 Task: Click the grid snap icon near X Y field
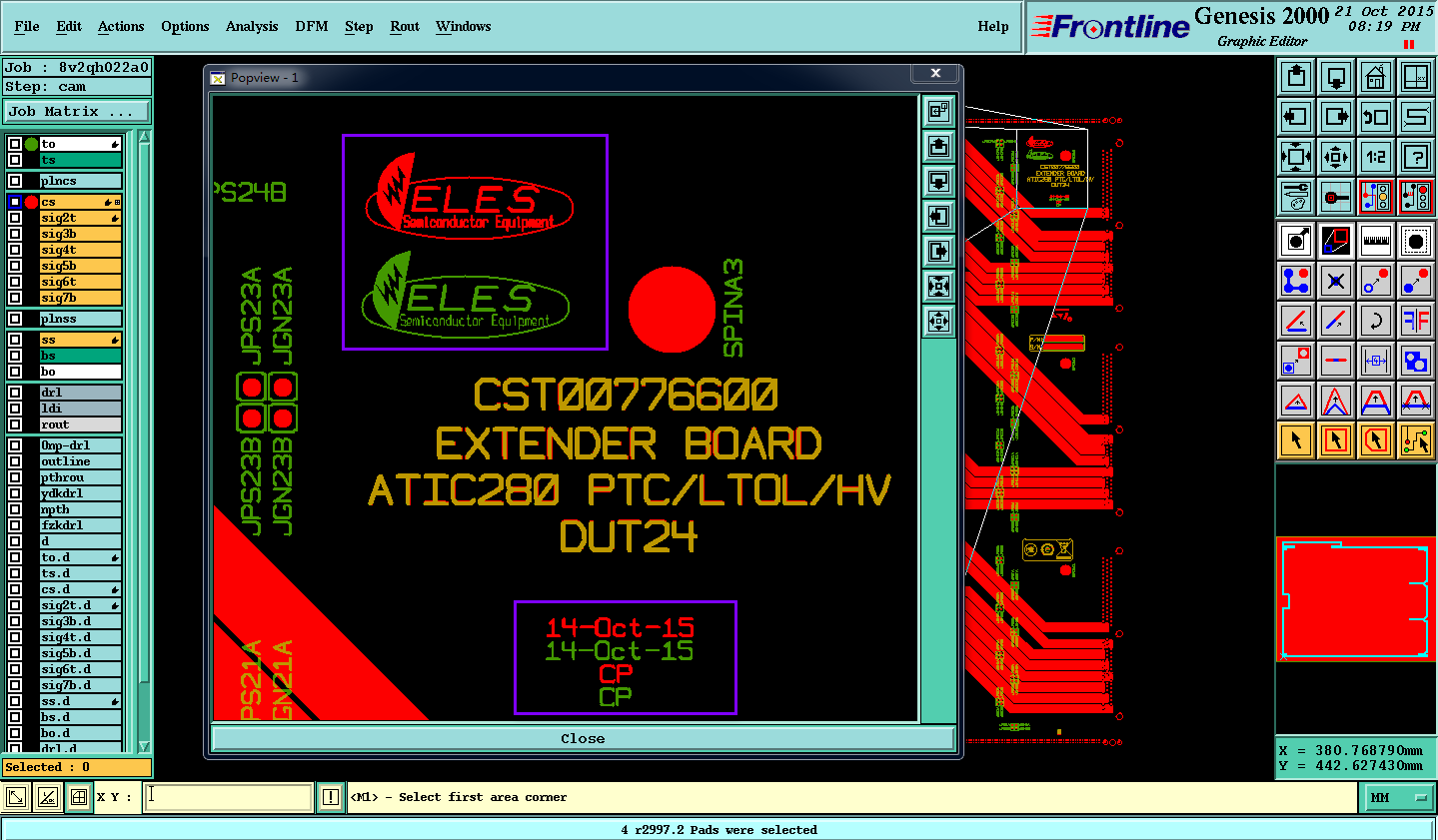(x=79, y=797)
